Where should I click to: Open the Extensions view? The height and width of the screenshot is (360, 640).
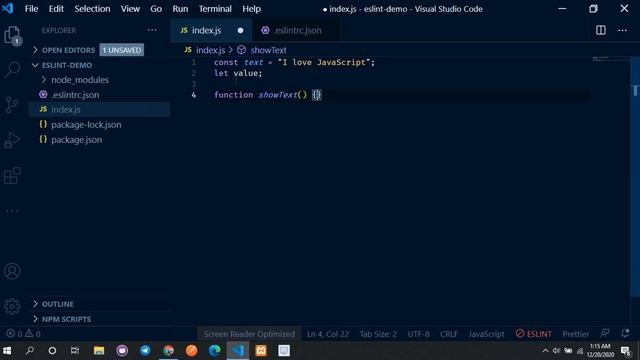point(12,176)
